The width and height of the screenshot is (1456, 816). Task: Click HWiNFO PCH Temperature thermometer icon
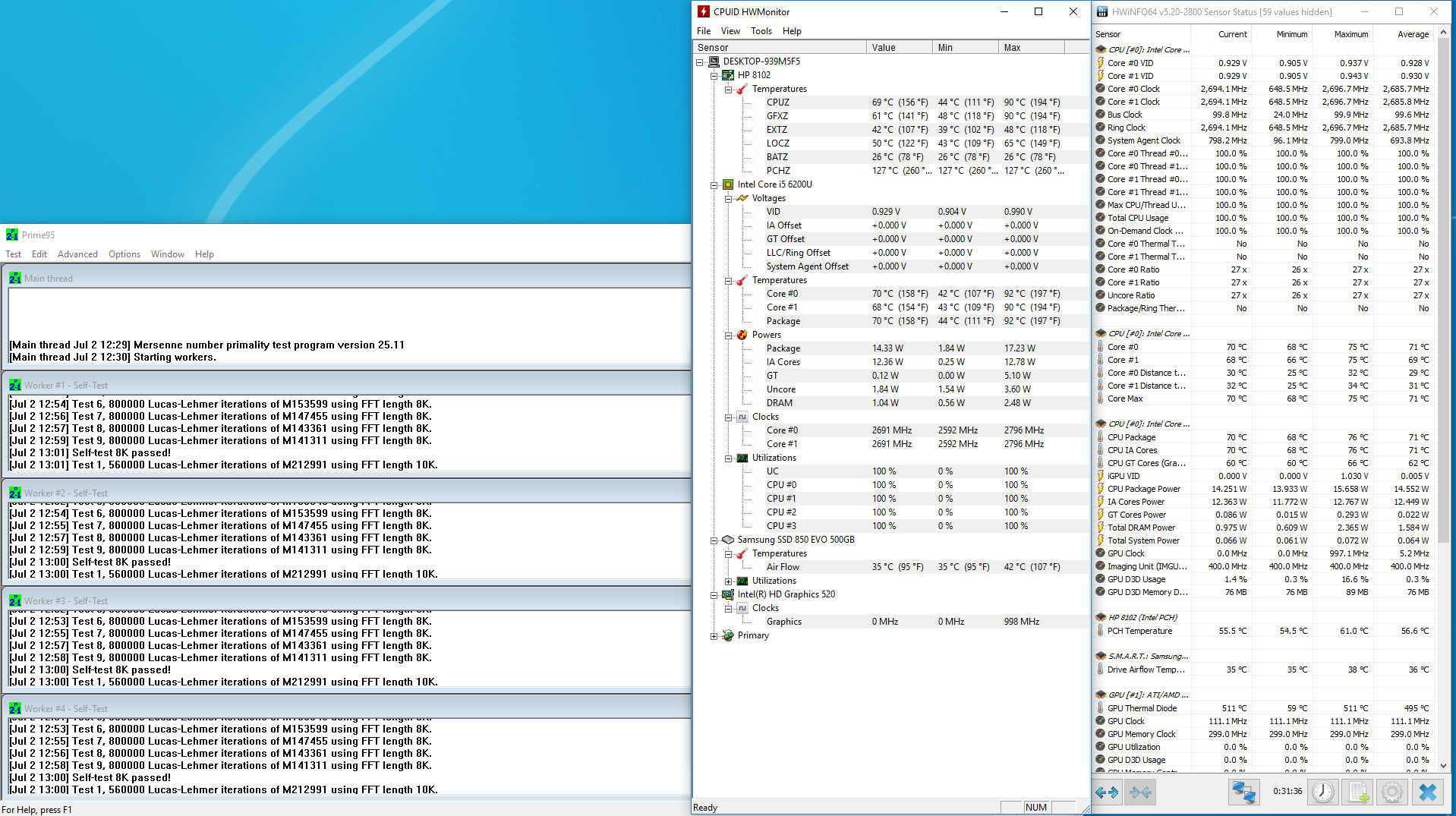click(x=1100, y=631)
